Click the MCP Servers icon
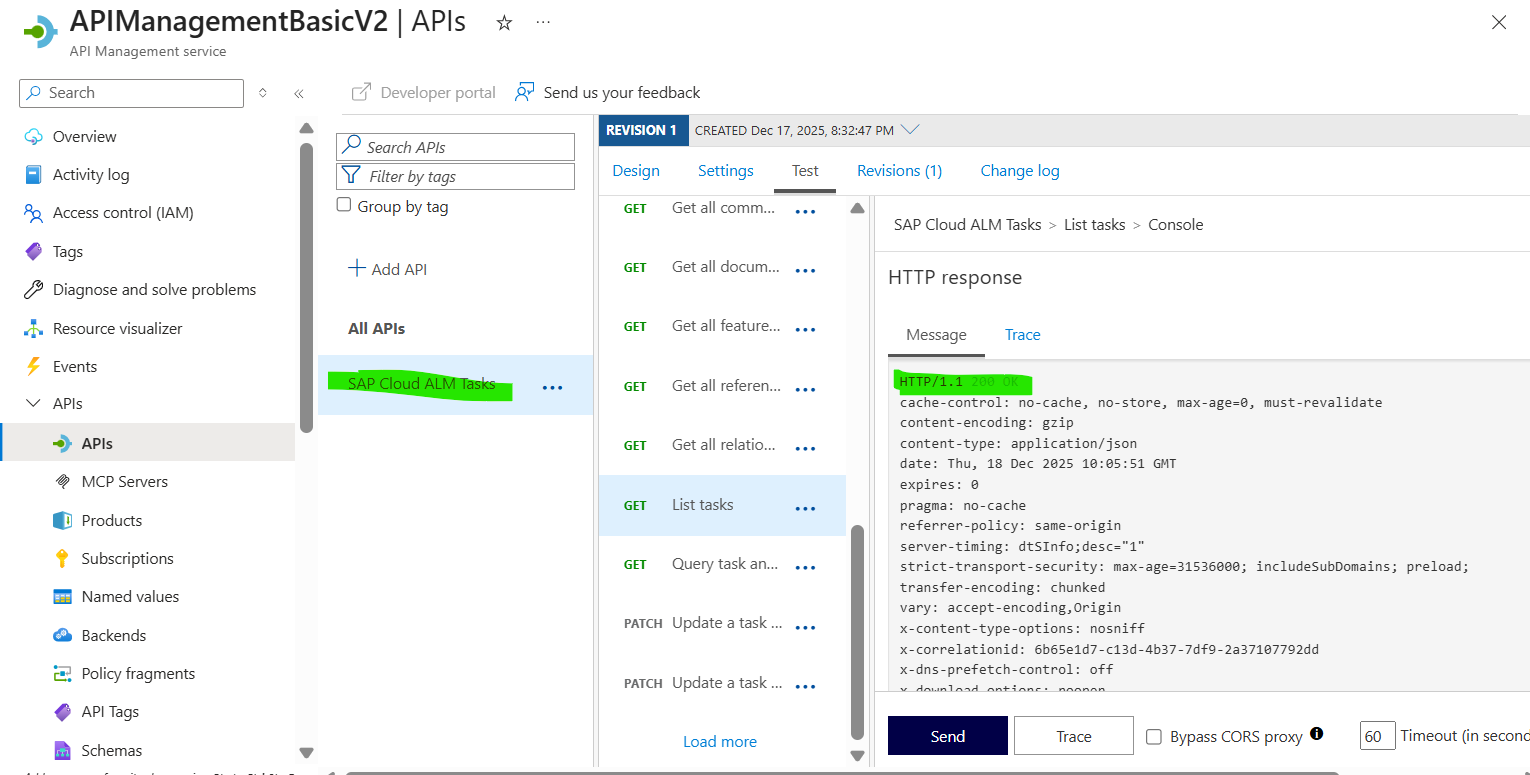The width and height of the screenshot is (1530, 775). (63, 482)
